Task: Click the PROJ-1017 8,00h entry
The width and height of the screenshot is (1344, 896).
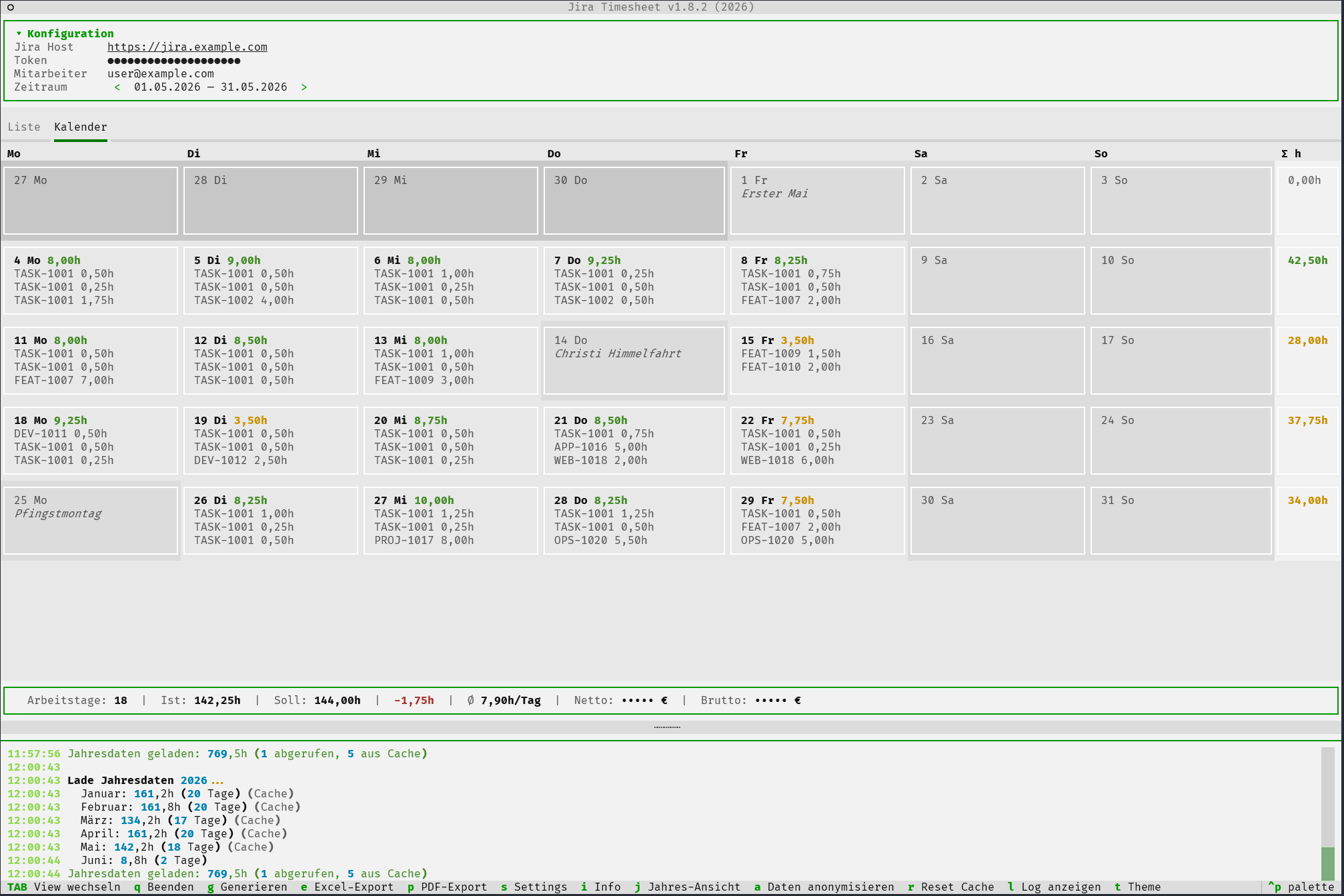Action: (x=424, y=541)
